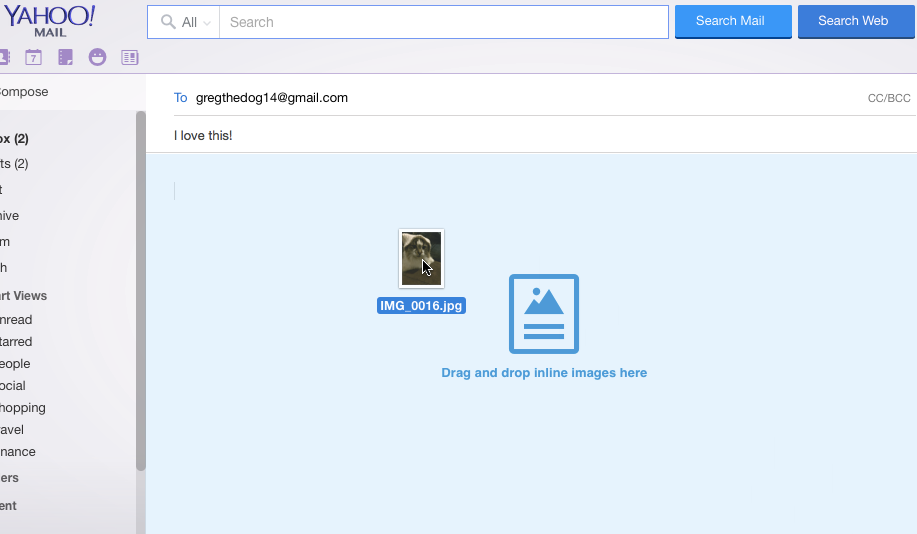The height and width of the screenshot is (534, 917).
Task: Select the IMG_0016.jpg thumbnail
Action: 421,259
